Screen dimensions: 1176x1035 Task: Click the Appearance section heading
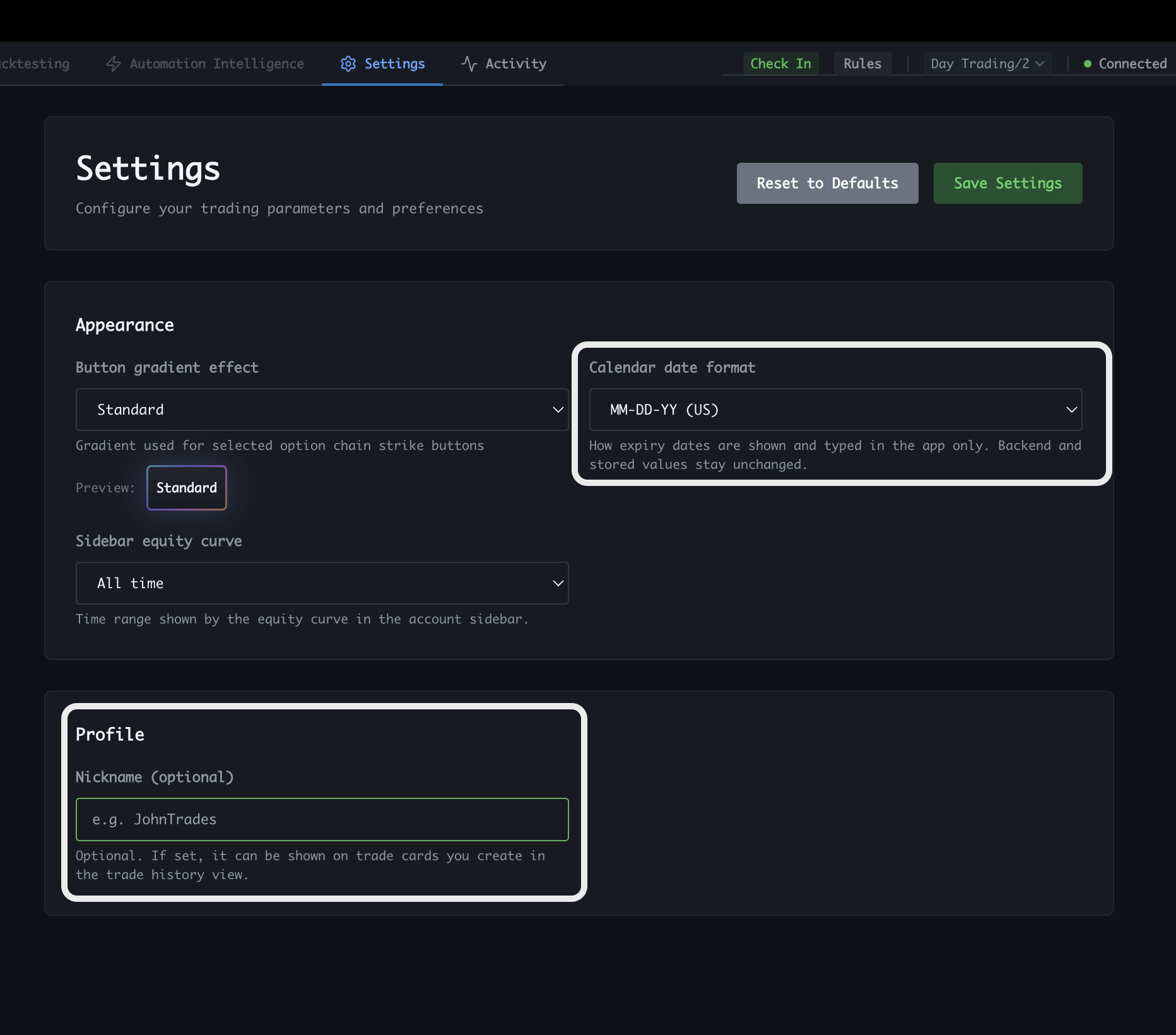[x=125, y=325]
